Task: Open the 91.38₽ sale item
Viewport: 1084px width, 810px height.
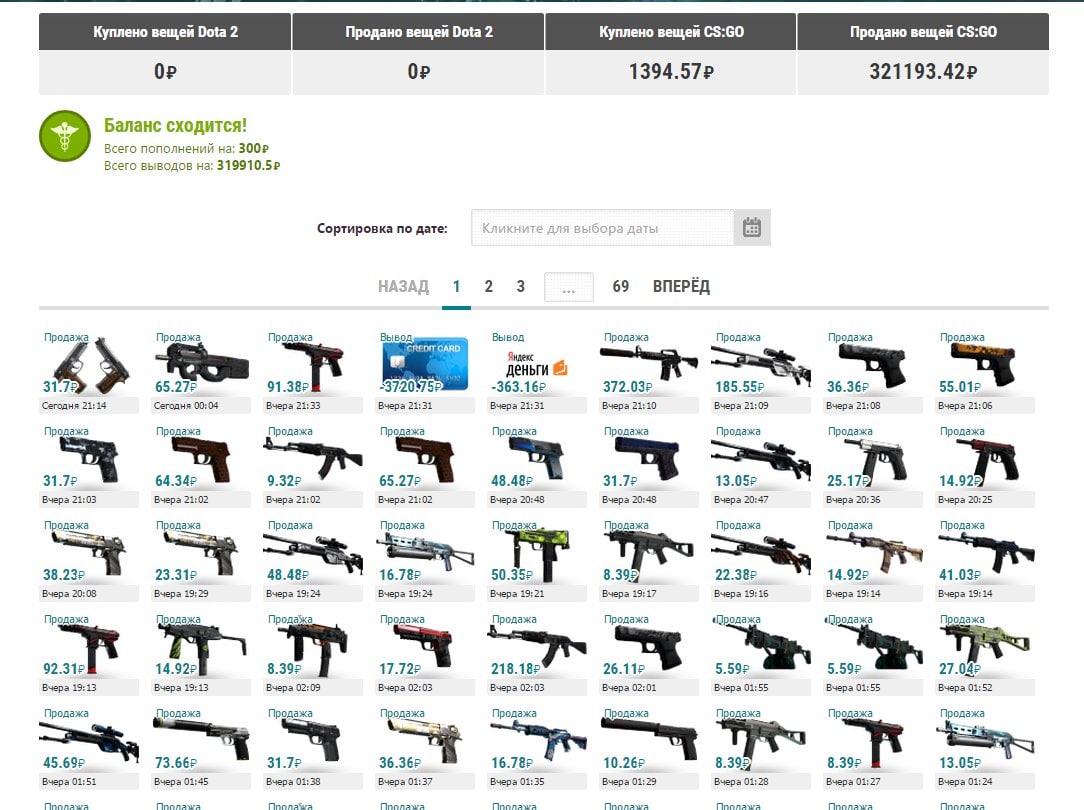Action: [313, 372]
